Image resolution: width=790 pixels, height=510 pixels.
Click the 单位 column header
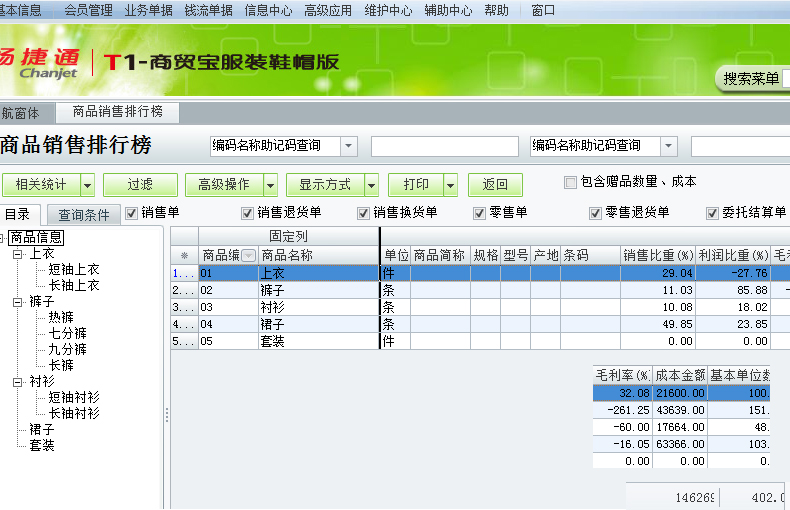[x=396, y=256]
